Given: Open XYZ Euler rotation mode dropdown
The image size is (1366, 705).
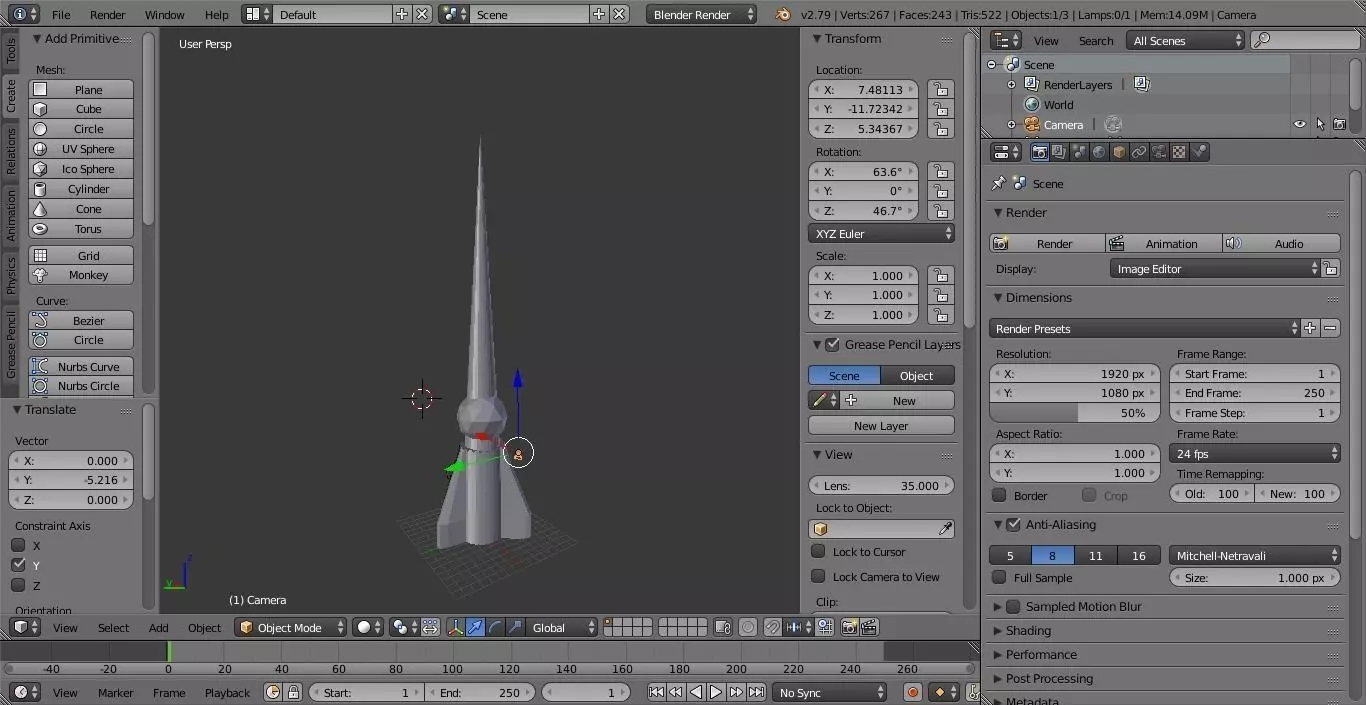Looking at the screenshot, I should [x=881, y=233].
